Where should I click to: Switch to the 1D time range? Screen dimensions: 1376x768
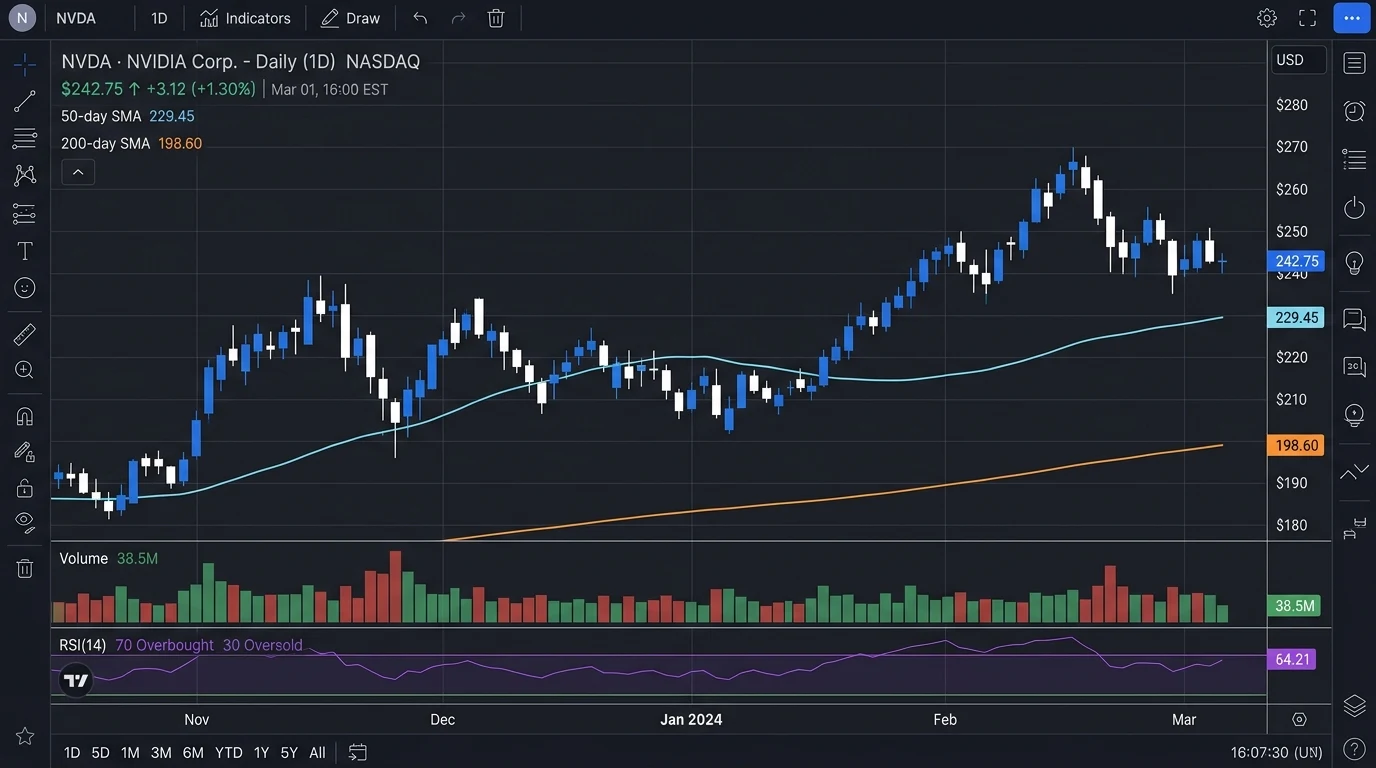[72, 752]
